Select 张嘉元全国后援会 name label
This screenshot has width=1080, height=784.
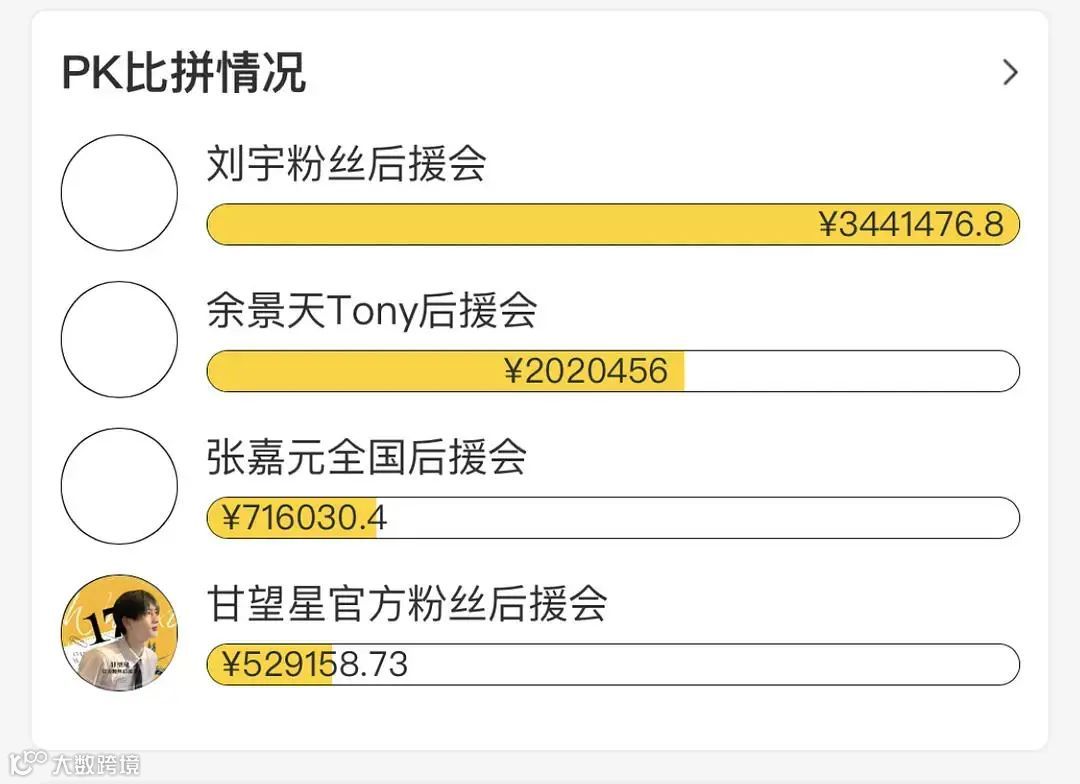(x=366, y=457)
